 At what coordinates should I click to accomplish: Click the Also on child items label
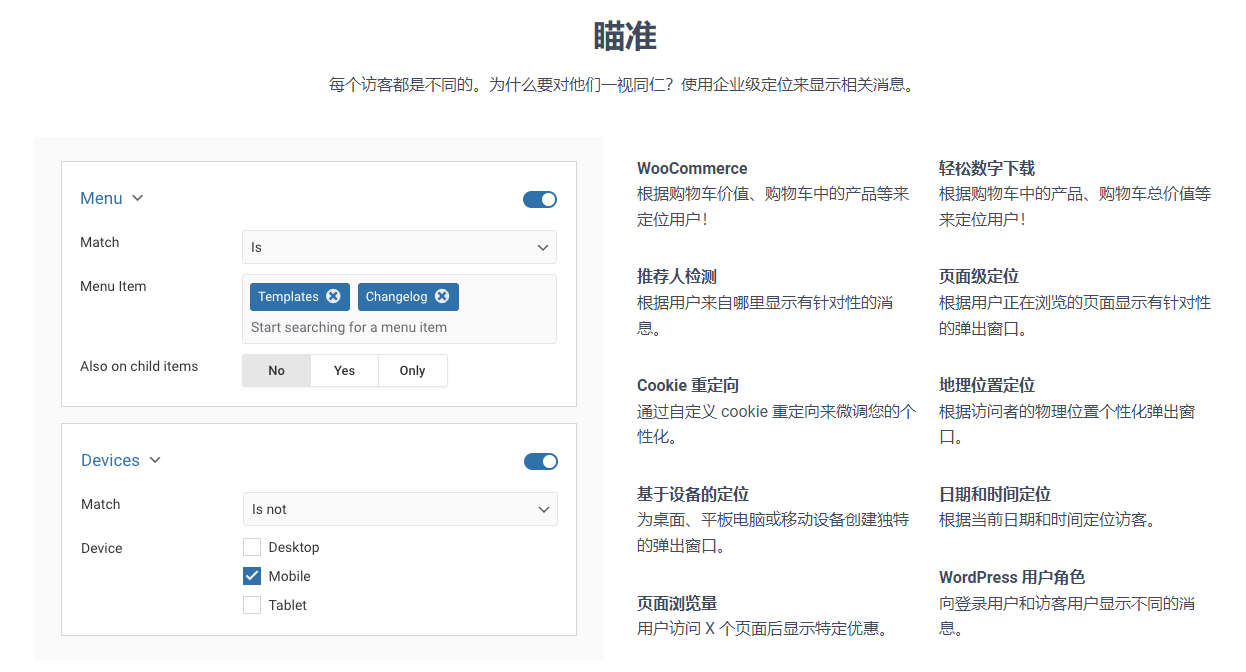139,366
